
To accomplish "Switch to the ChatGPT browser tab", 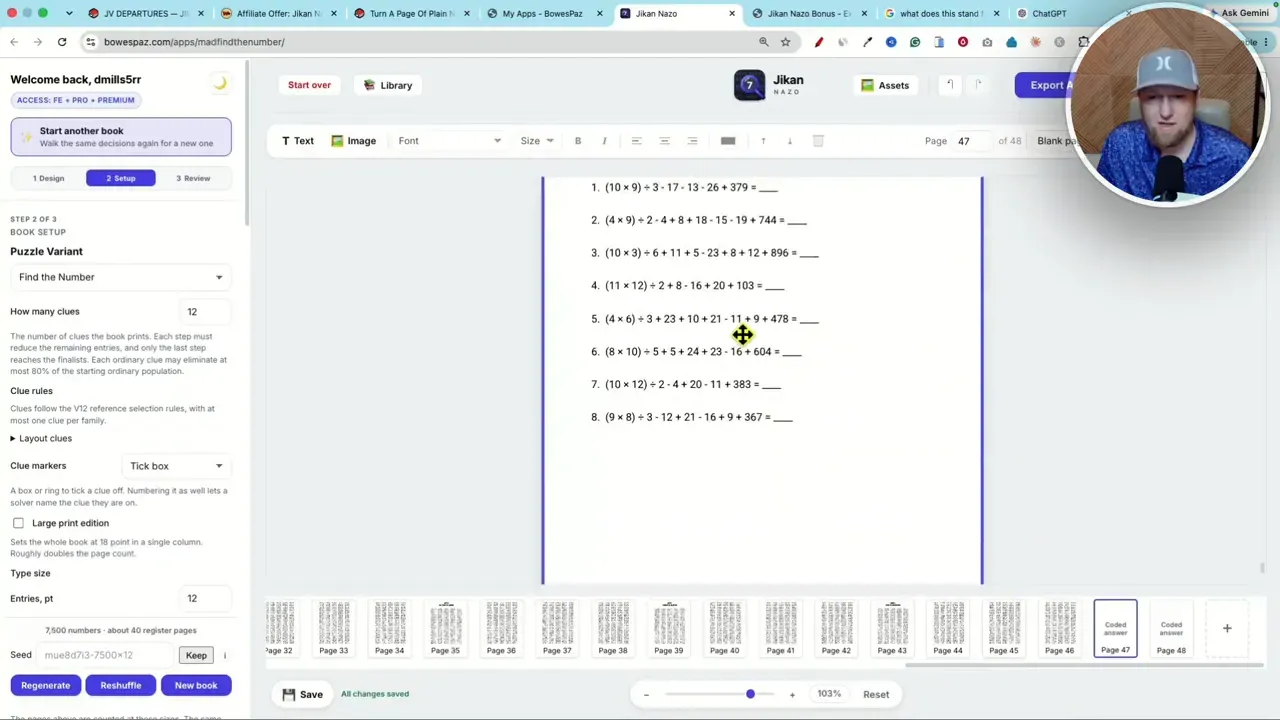I will coord(1048,14).
